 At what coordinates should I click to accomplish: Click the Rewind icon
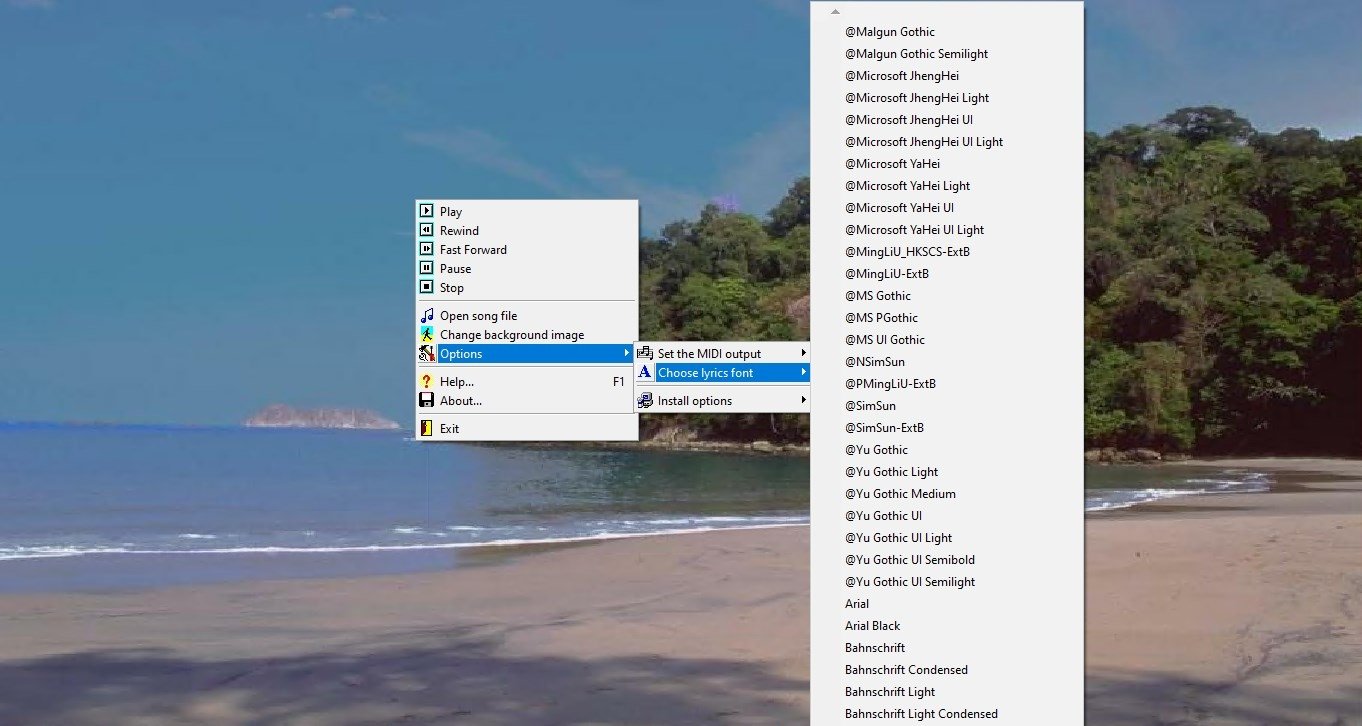pyautogui.click(x=427, y=230)
